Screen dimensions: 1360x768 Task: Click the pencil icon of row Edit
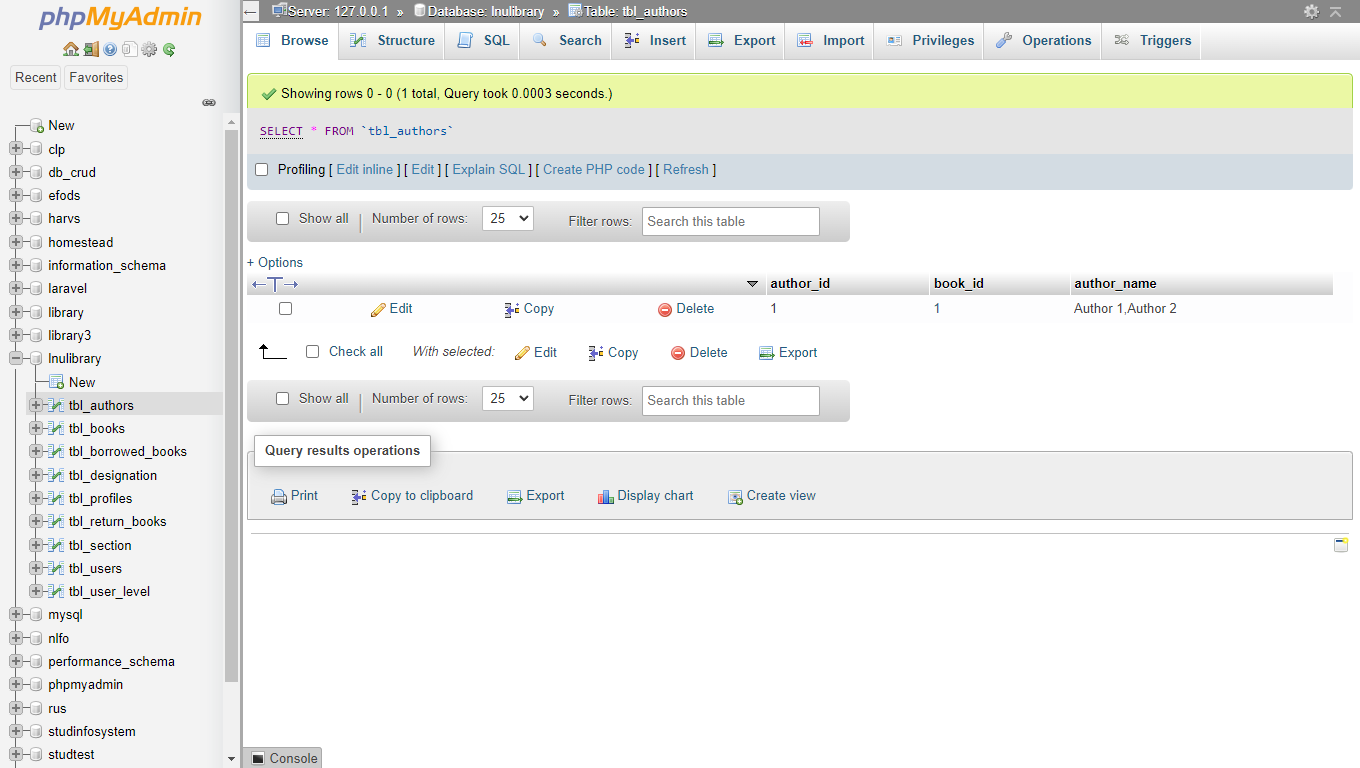[x=378, y=310]
